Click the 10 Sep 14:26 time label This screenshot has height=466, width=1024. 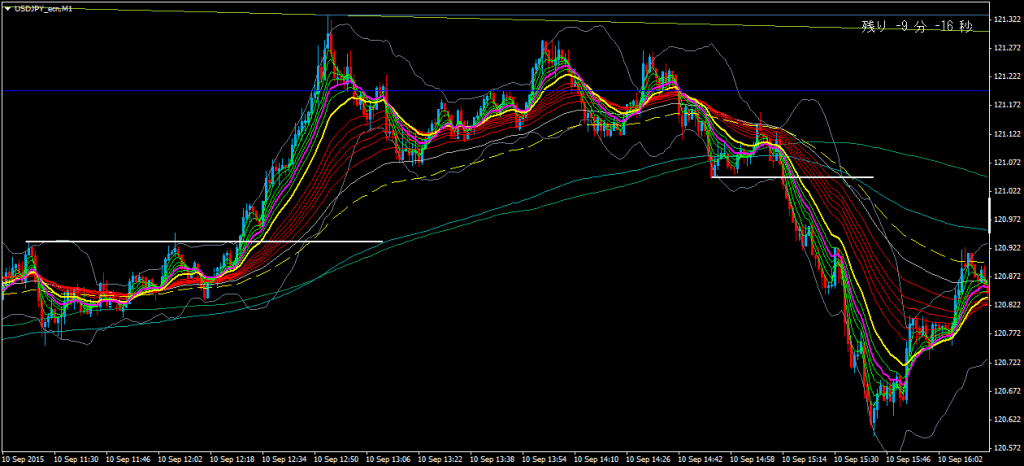(x=648, y=459)
